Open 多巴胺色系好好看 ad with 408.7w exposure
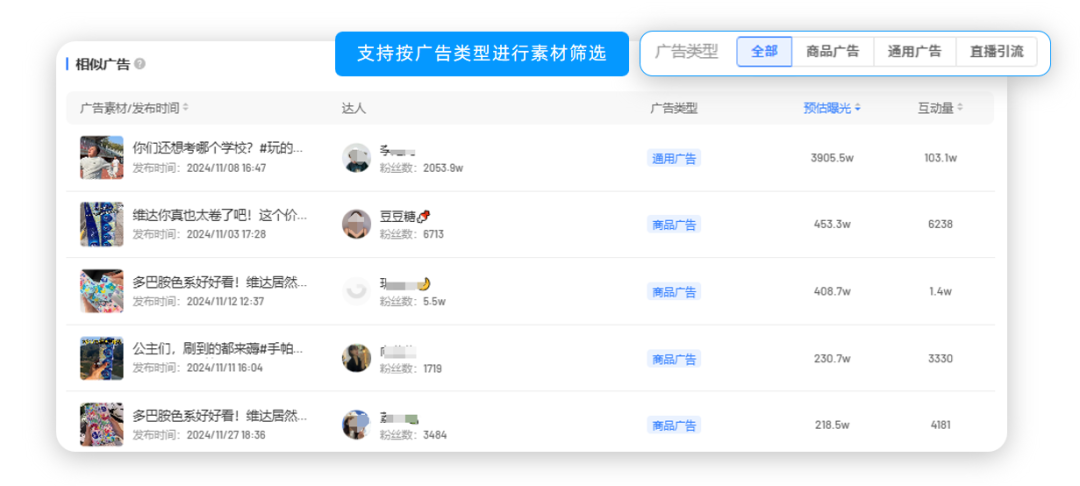Screen dimensions: 1080x486 pyautogui.click(x=220, y=282)
